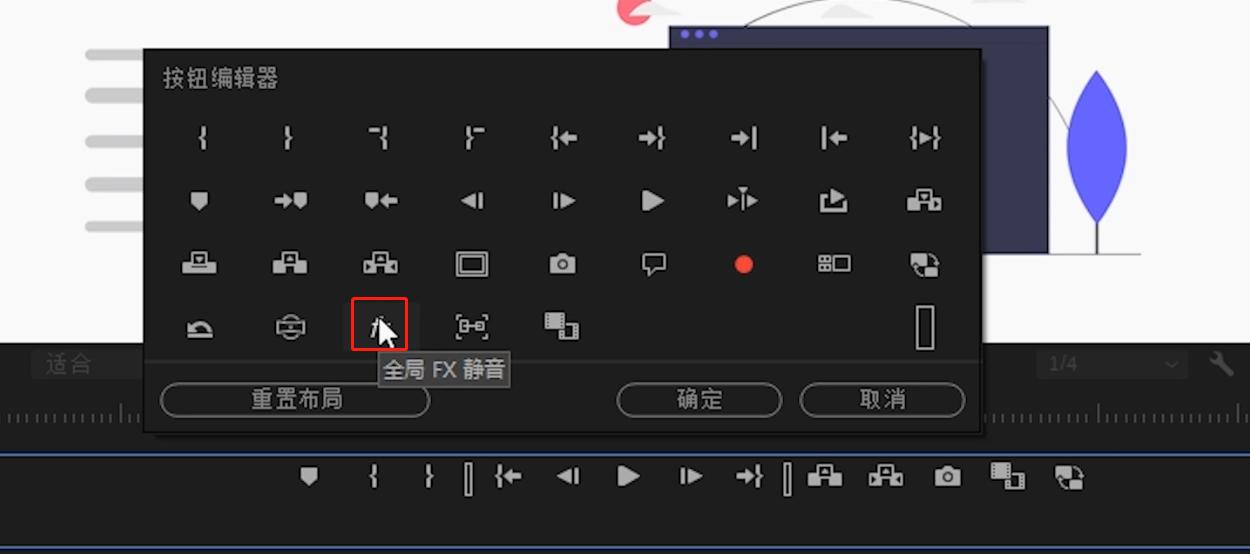Select Mark Out icon in button editor
The image size is (1250, 554).
tap(288, 138)
